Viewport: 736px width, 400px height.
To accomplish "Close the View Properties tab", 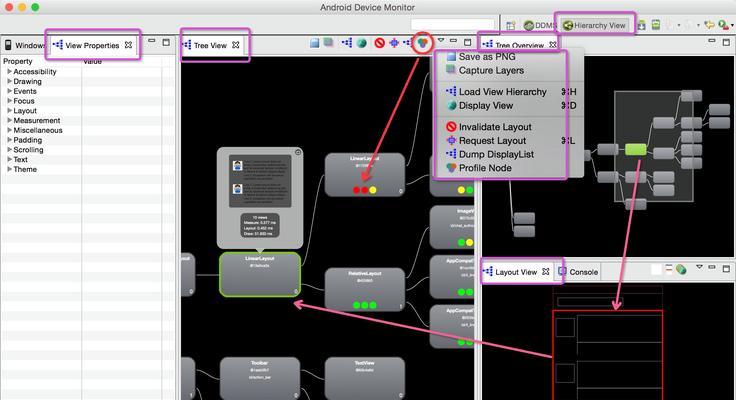I will (x=128, y=45).
